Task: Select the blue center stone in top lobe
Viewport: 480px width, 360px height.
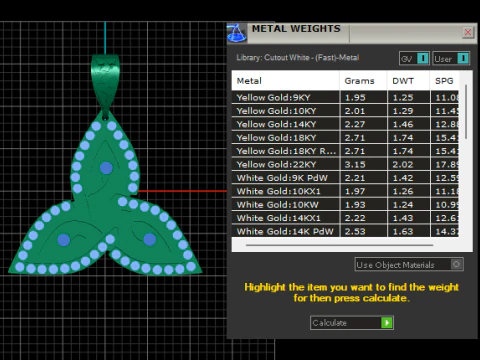Action: pos(106,168)
